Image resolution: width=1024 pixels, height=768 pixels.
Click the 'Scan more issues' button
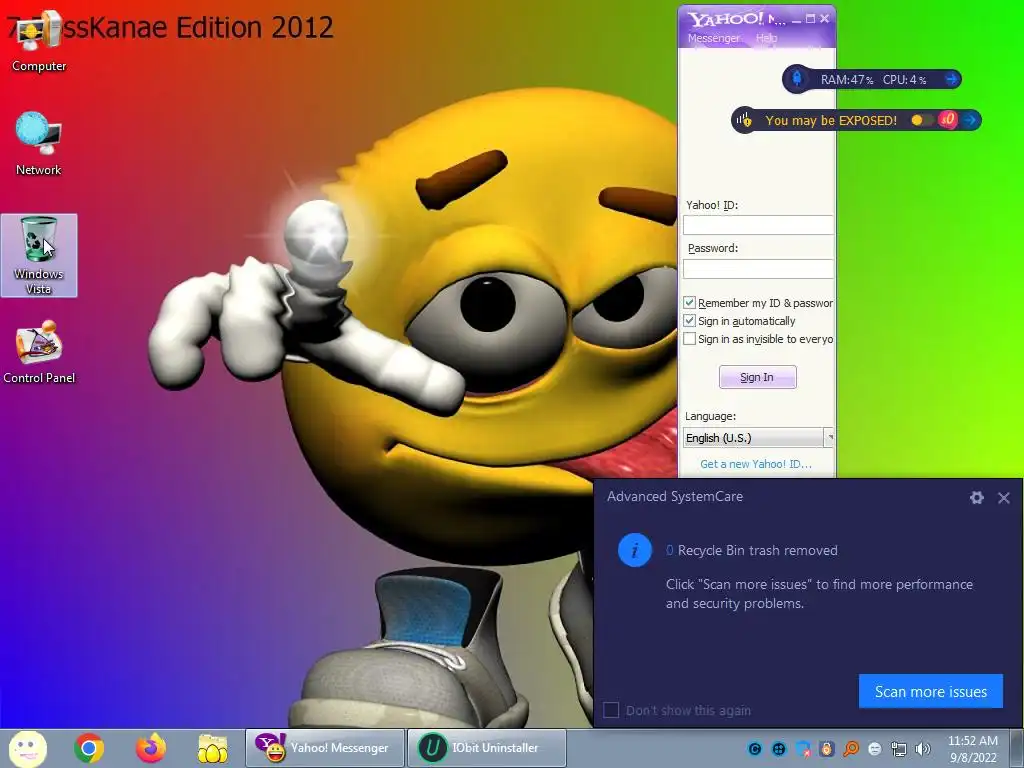pos(931,692)
